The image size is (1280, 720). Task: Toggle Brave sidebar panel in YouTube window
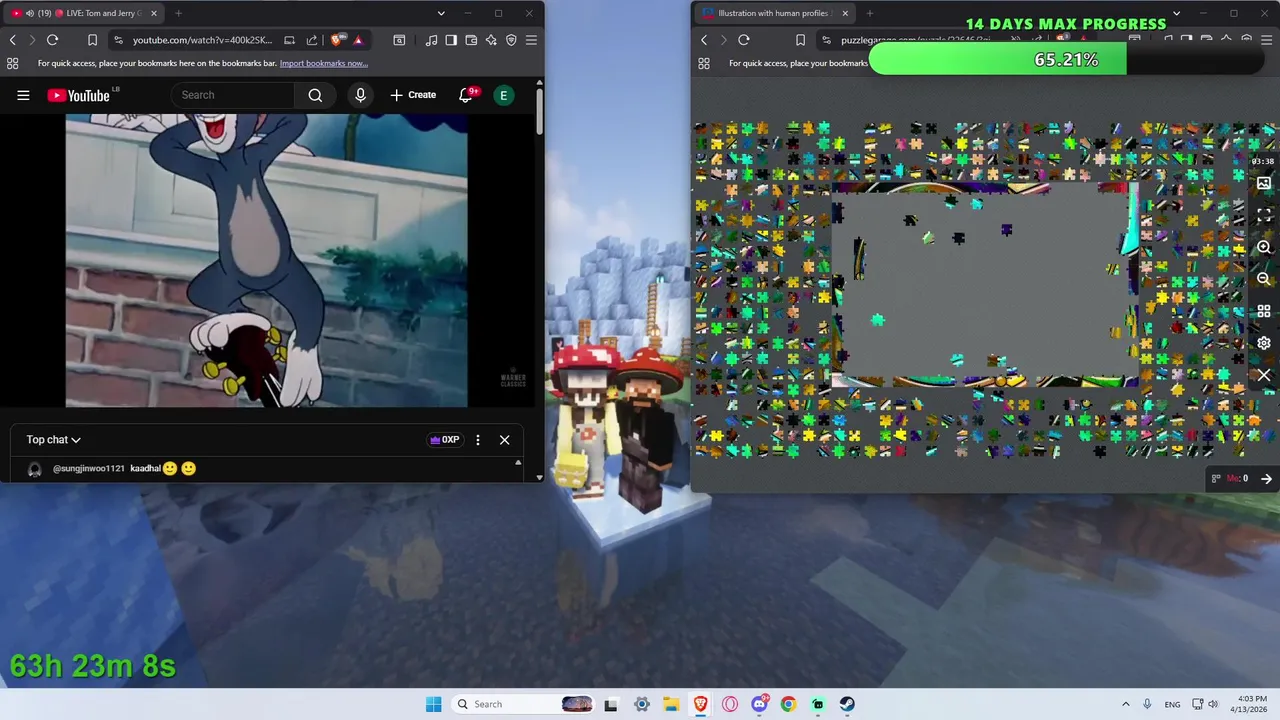pos(451,40)
